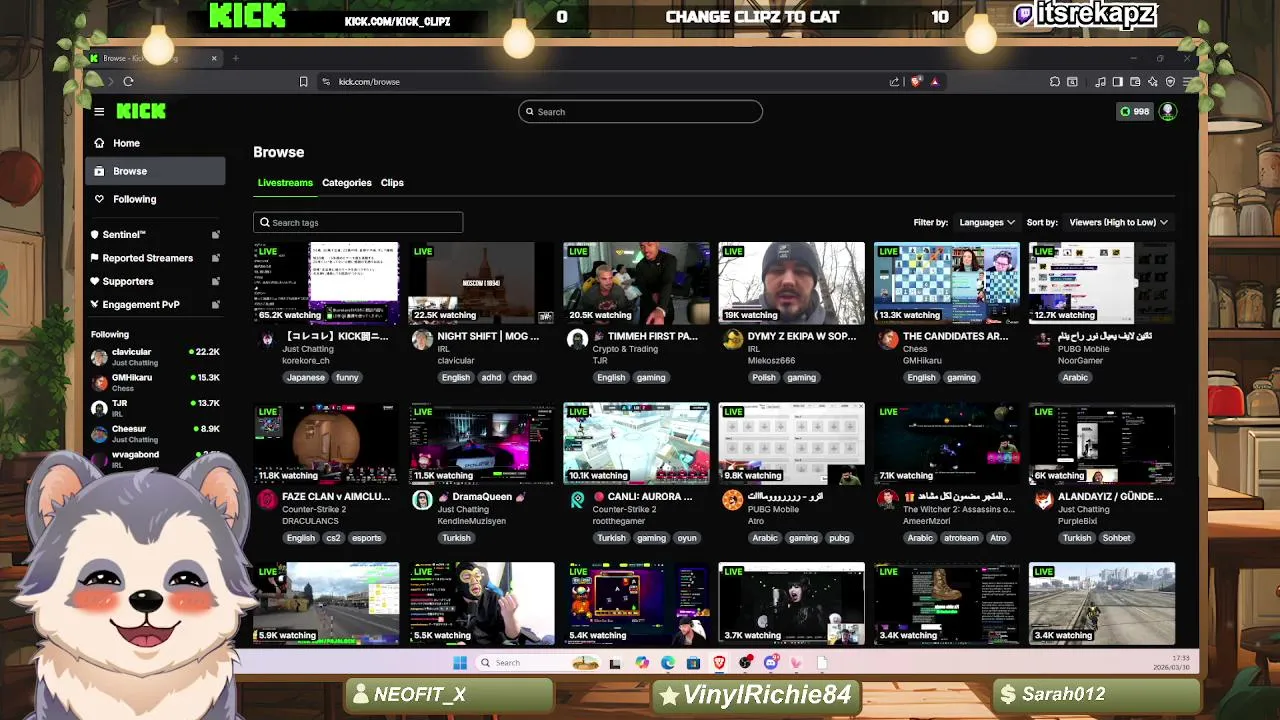1280x720 pixels.
Task: Expand the Languages filter dropdown
Action: pyautogui.click(x=987, y=223)
